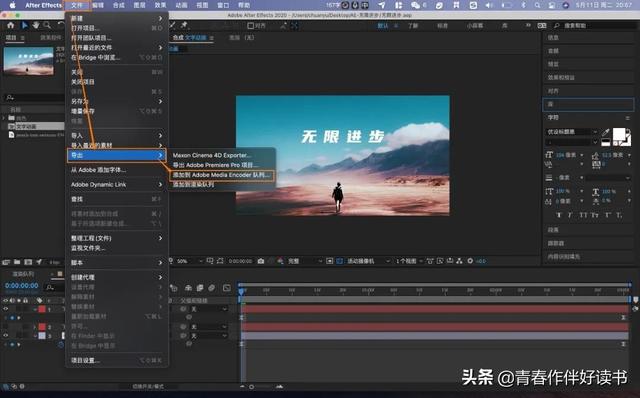Select the Selection arrow tool
Image resolution: width=640 pixels, height=398 pixels.
(x=24, y=25)
